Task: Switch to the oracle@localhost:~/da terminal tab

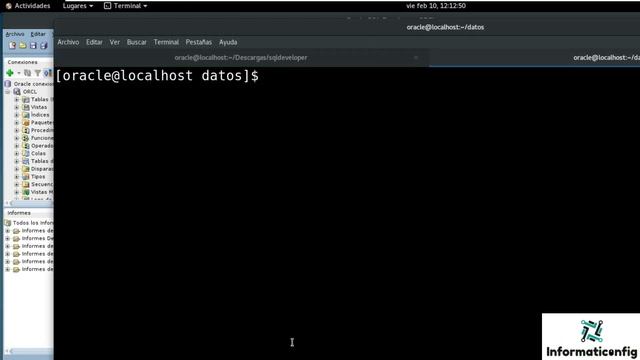Action: (x=606, y=58)
